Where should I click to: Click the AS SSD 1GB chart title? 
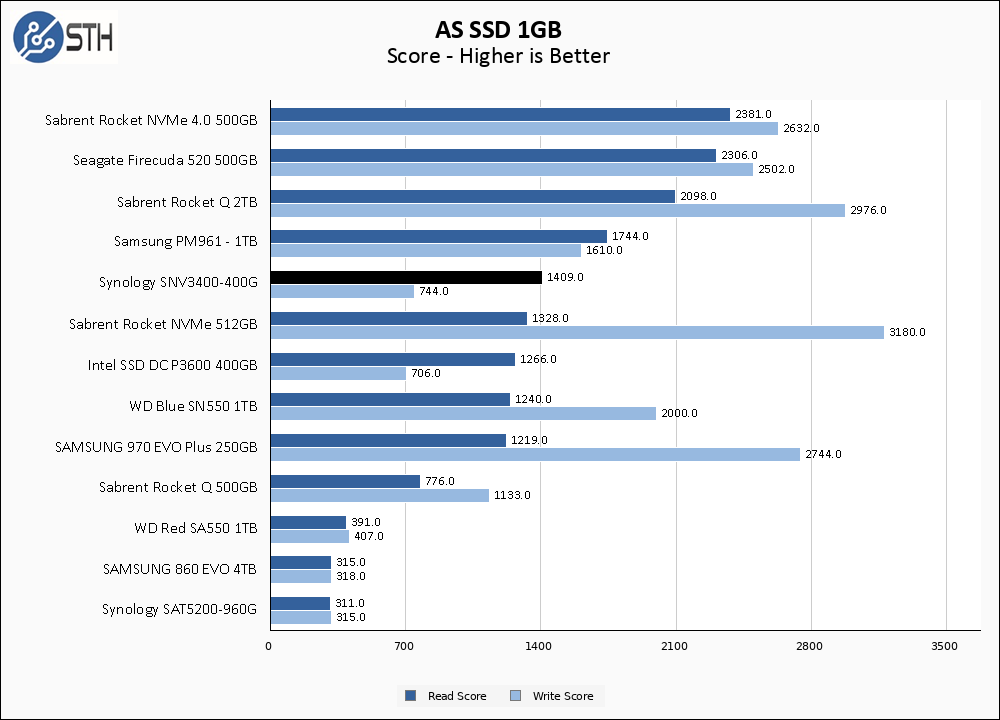coord(498,29)
